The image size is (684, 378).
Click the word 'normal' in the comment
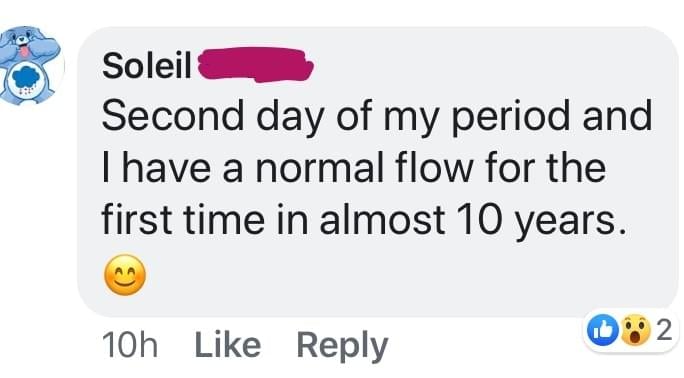click(319, 168)
